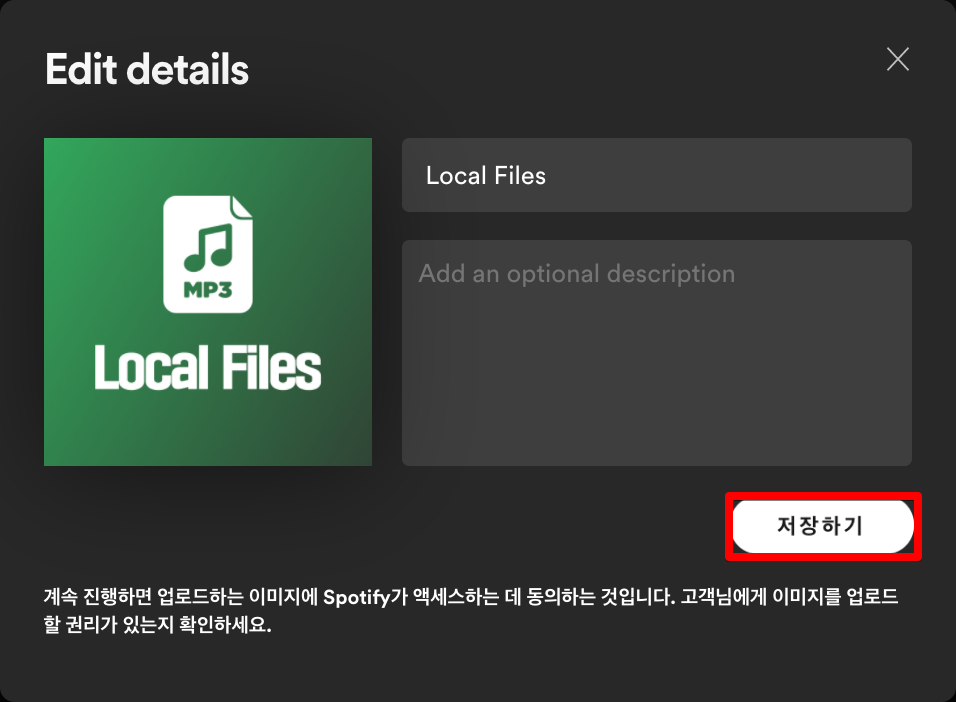Click the Korean image upload consent notice
This screenshot has width=956, height=702.
(x=470, y=610)
